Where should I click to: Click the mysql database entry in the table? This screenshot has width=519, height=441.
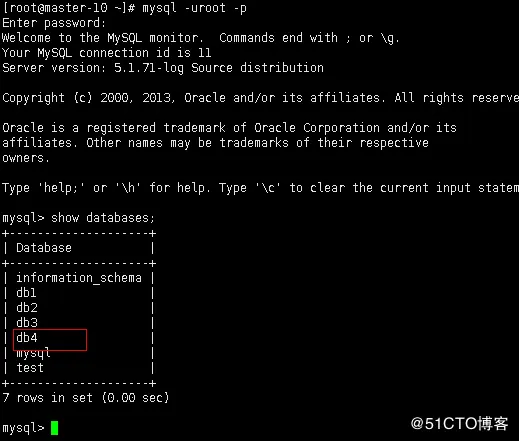click(33, 354)
